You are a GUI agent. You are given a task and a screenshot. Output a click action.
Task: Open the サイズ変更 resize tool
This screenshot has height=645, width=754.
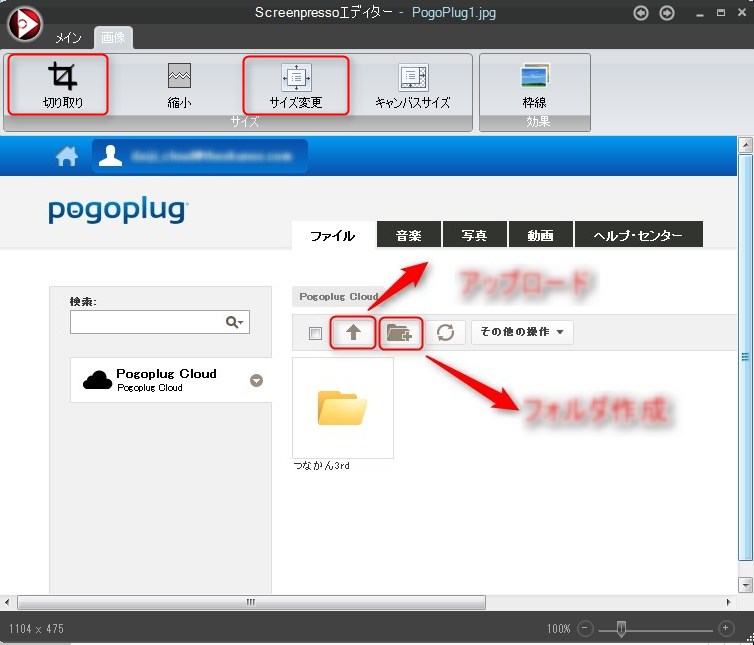pos(296,85)
